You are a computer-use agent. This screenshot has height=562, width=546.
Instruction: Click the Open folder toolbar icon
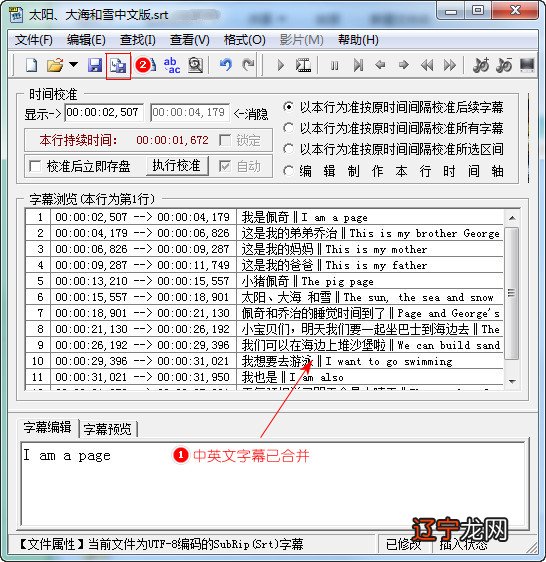[x=55, y=65]
